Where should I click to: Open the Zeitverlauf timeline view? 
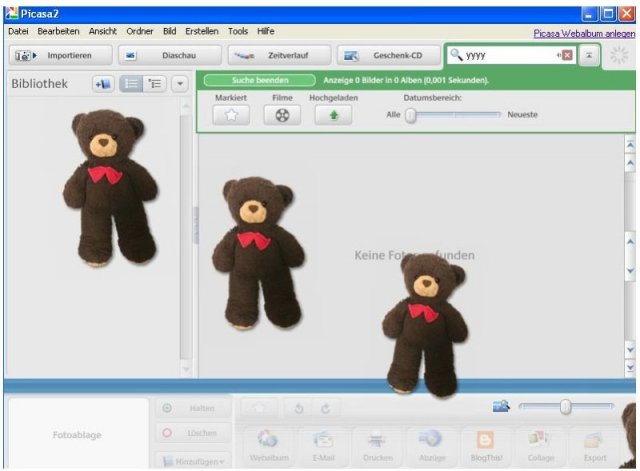pyautogui.click(x=277, y=56)
